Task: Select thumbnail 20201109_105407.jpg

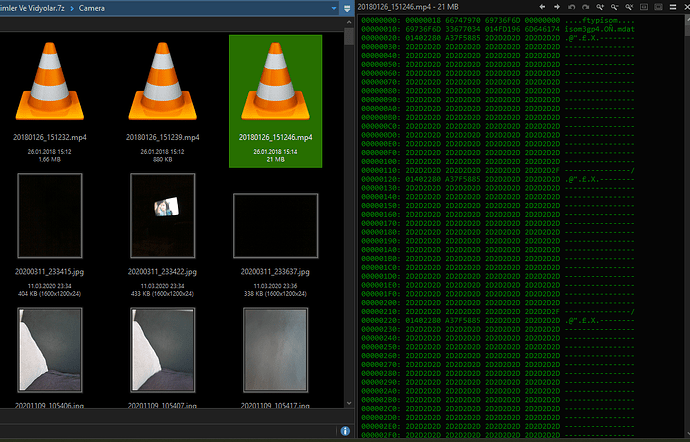Action: point(162,350)
